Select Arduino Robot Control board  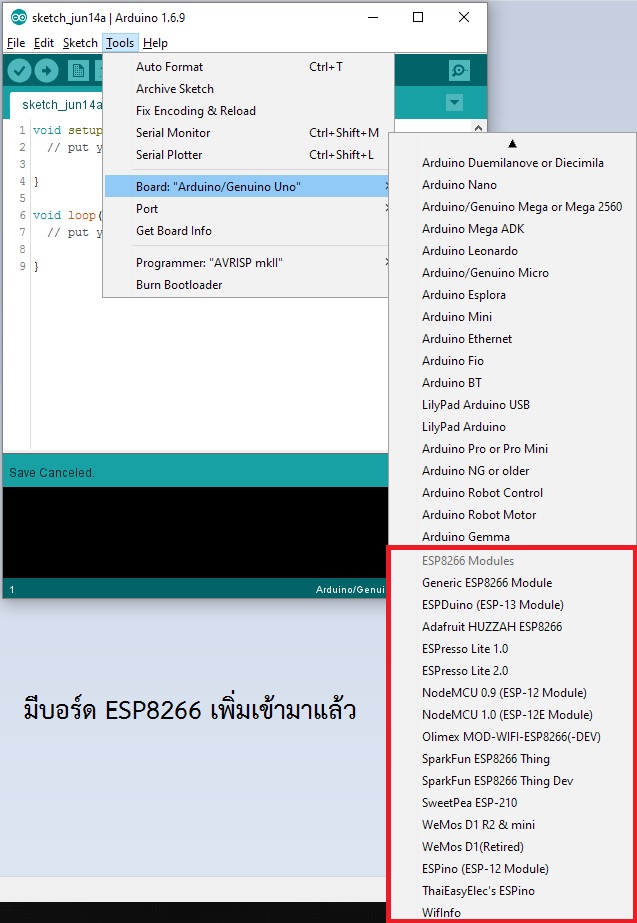coord(512,493)
